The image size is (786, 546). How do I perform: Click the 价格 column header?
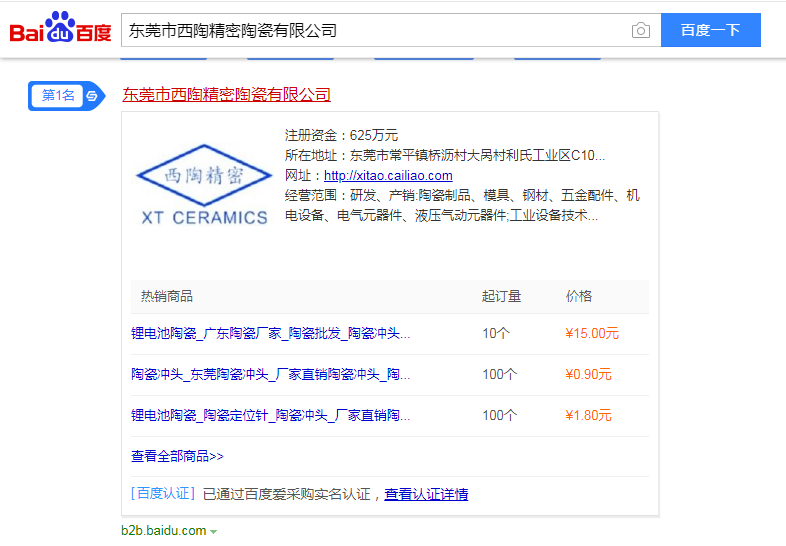pos(579,296)
